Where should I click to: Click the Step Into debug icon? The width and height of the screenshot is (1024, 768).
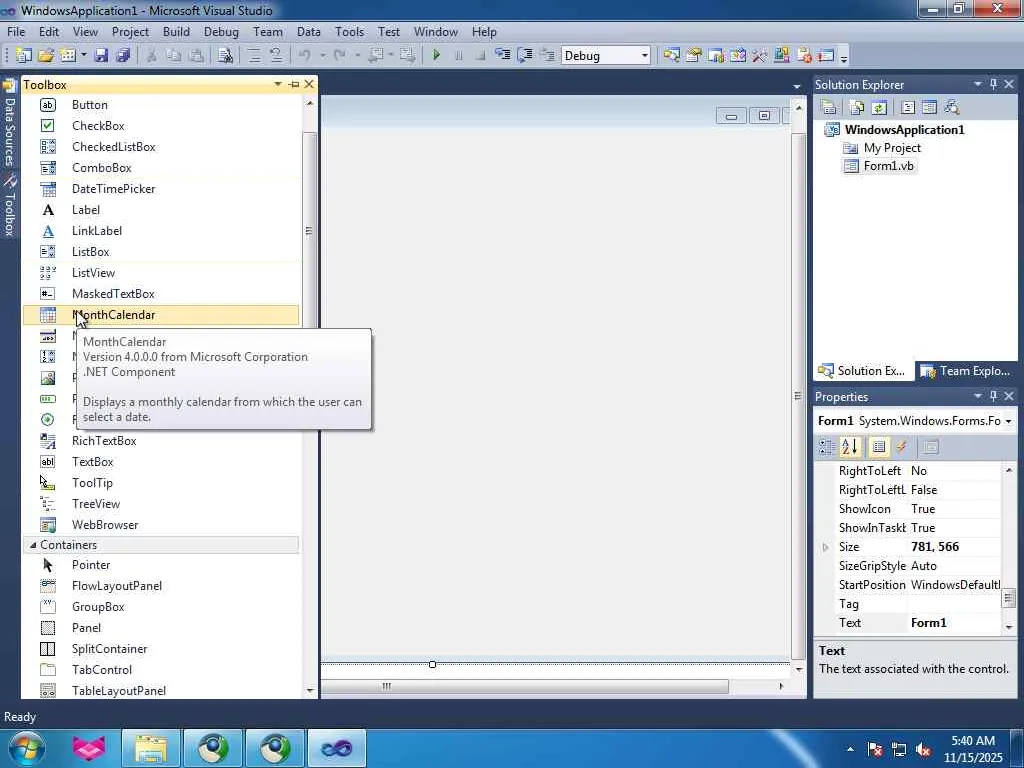[x=502, y=55]
